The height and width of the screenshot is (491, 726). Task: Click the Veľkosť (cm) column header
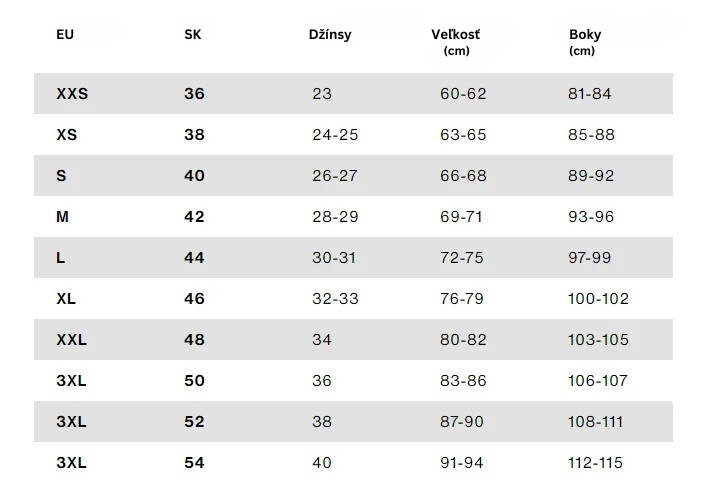[x=456, y=42]
